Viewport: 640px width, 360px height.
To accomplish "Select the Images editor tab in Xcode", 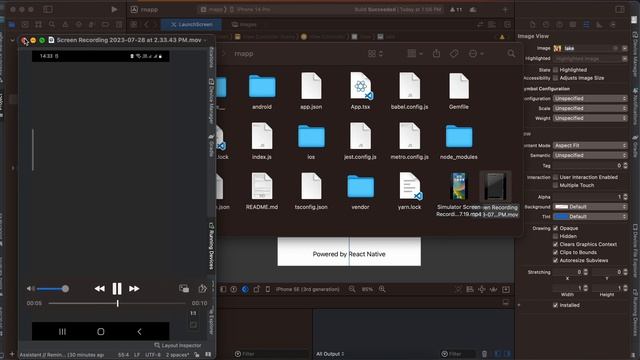I will (244, 24).
